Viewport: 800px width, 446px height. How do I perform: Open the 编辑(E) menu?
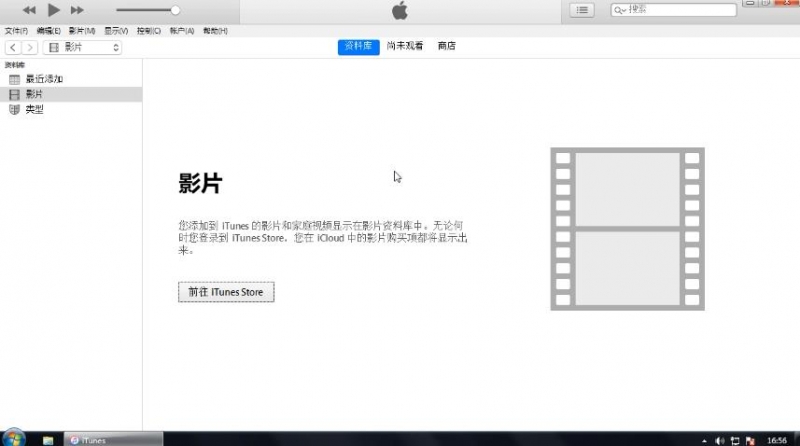pyautogui.click(x=48, y=31)
